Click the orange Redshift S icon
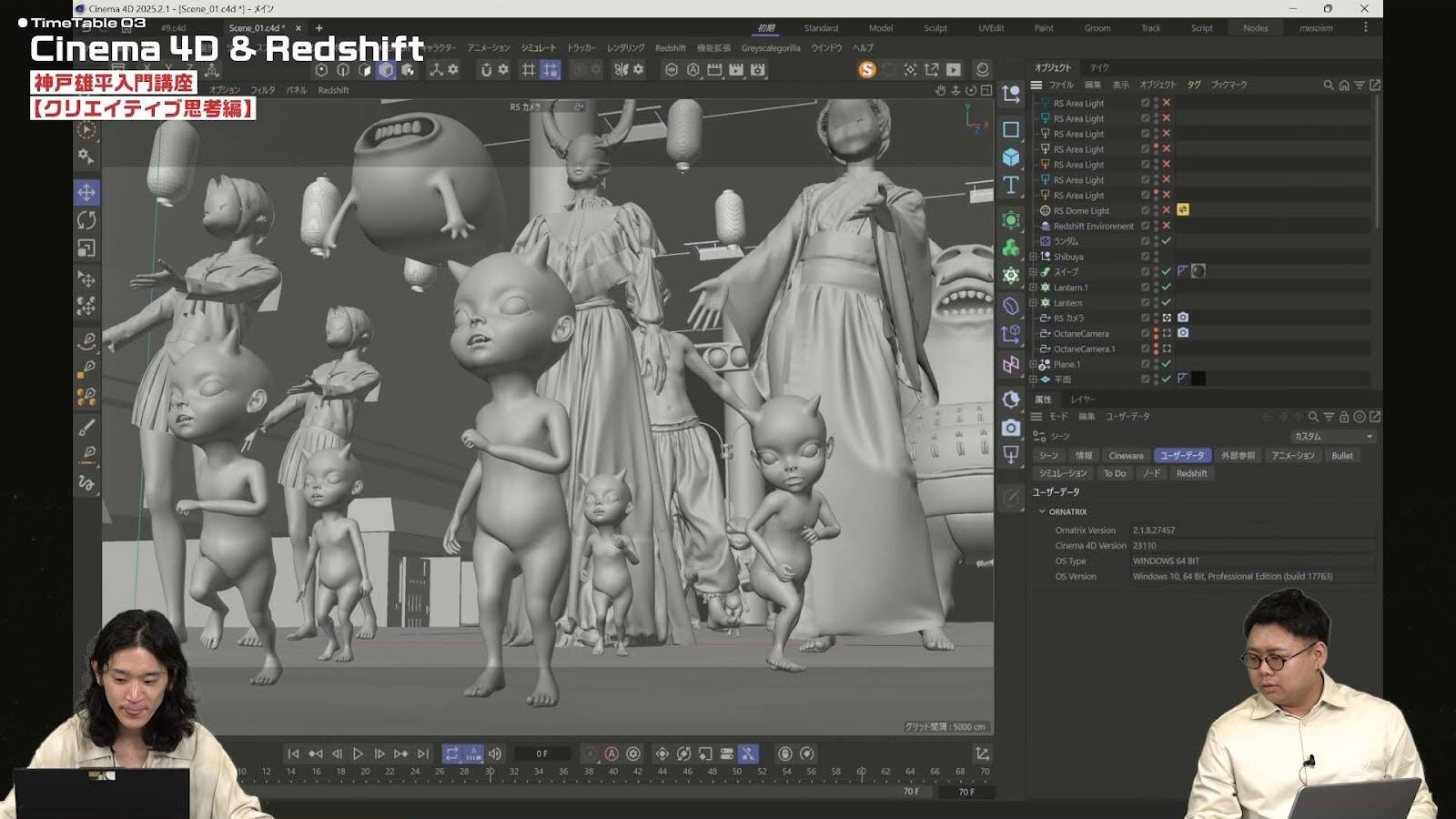Screen dimensions: 1456x819 click(x=866, y=69)
